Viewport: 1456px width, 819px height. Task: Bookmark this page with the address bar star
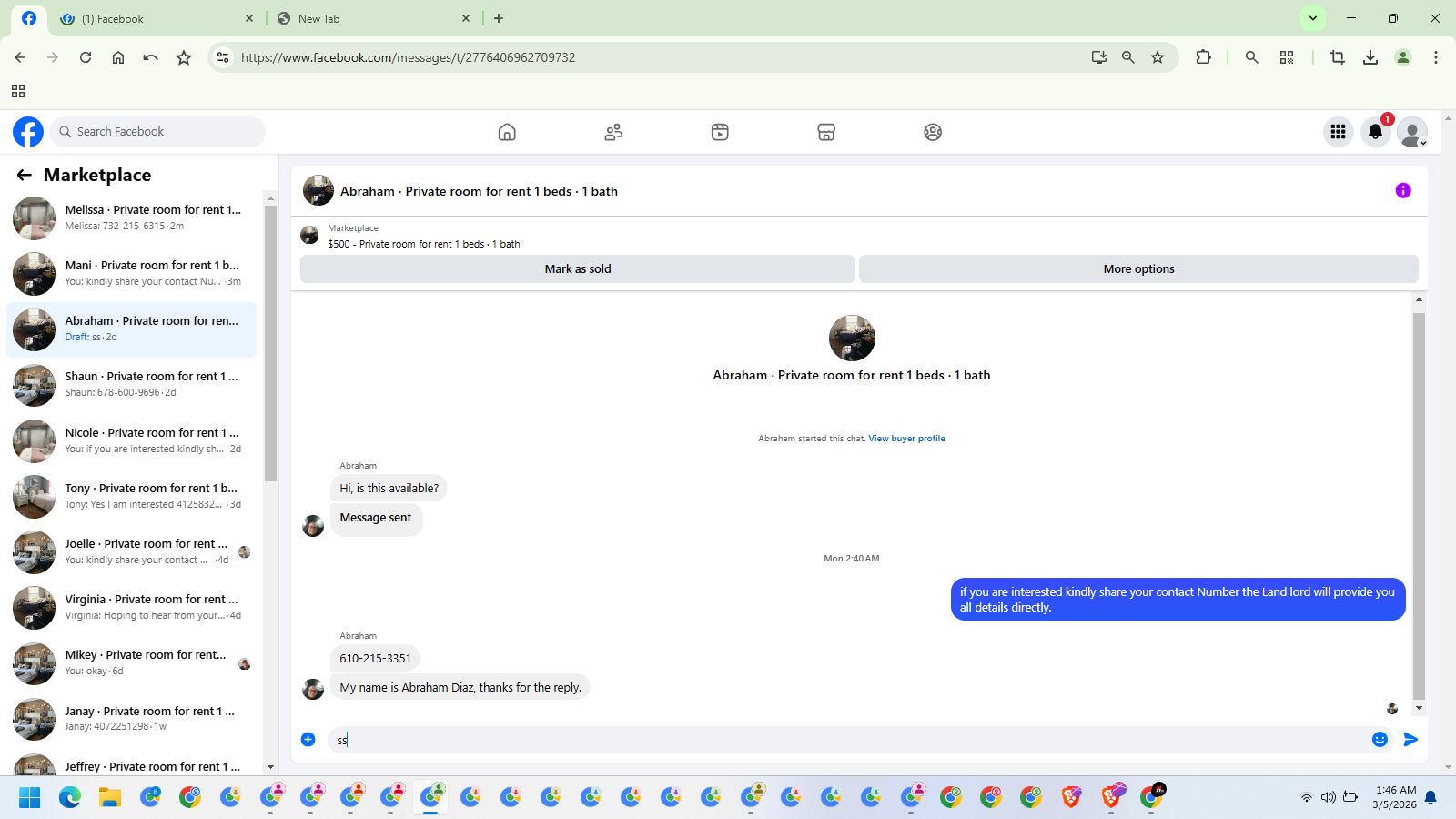point(1158,57)
